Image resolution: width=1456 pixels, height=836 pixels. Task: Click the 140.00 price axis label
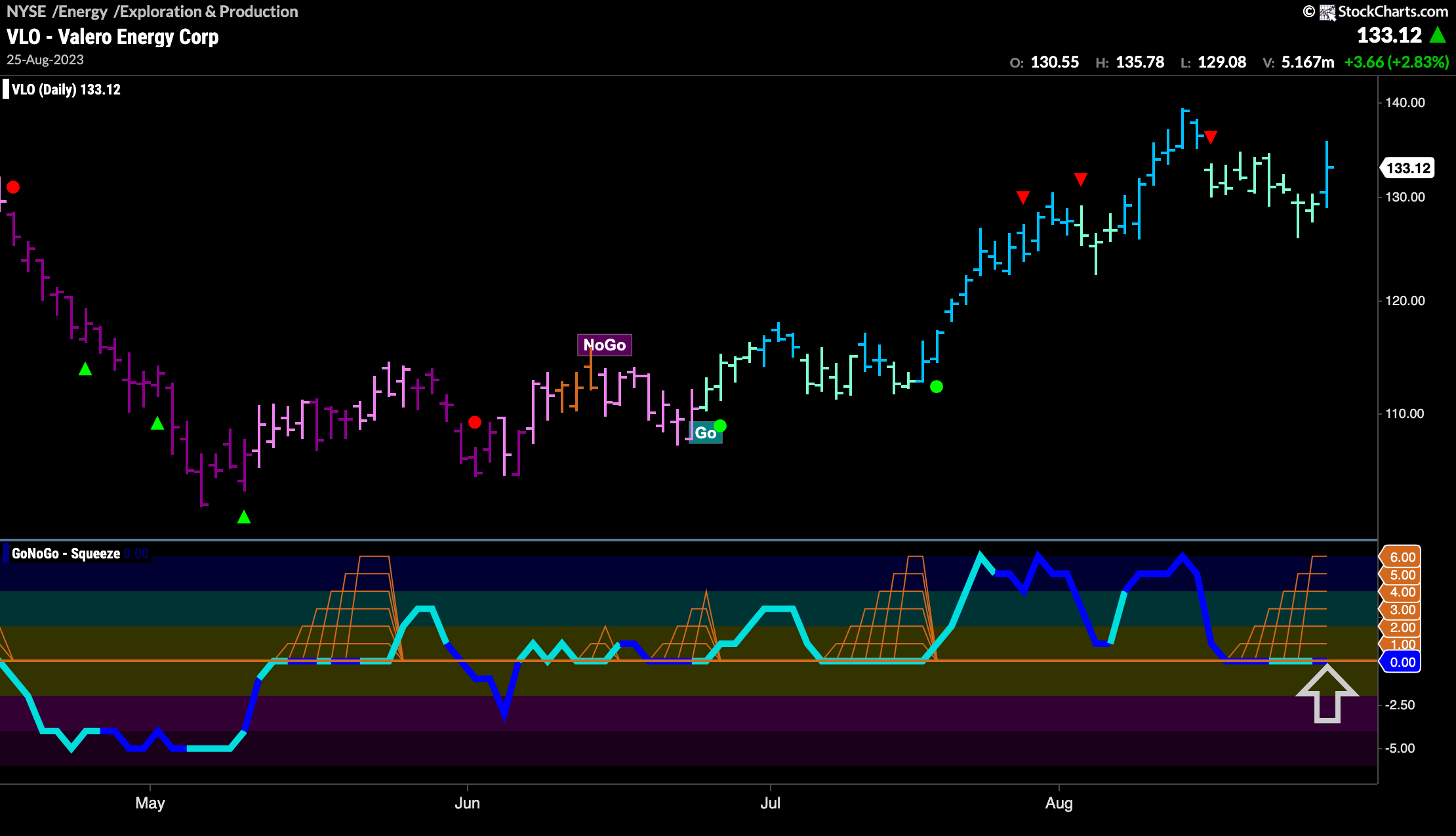[x=1405, y=102]
